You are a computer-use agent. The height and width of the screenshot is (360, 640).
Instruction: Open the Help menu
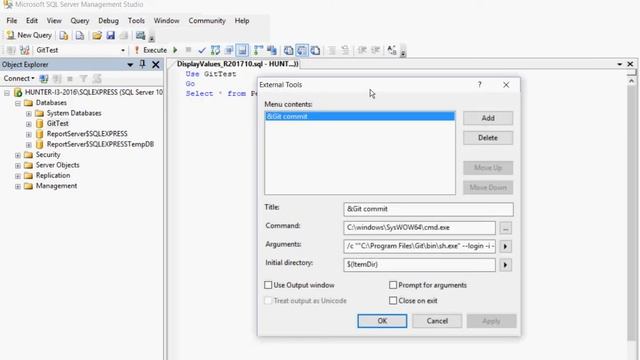click(x=242, y=20)
